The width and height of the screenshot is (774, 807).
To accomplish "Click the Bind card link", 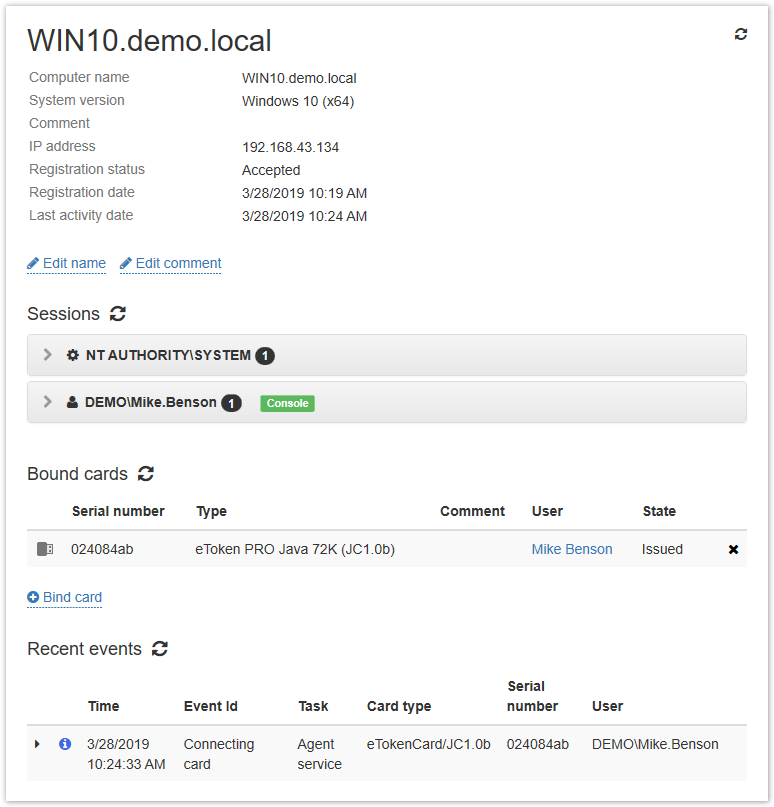I will (65, 597).
